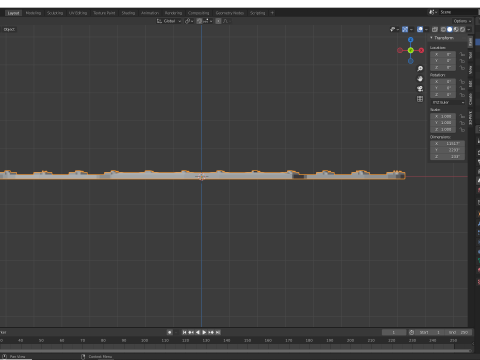This screenshot has width=480, height=360.
Task: Switch to the Animation workspace tab
Action: (150, 13)
